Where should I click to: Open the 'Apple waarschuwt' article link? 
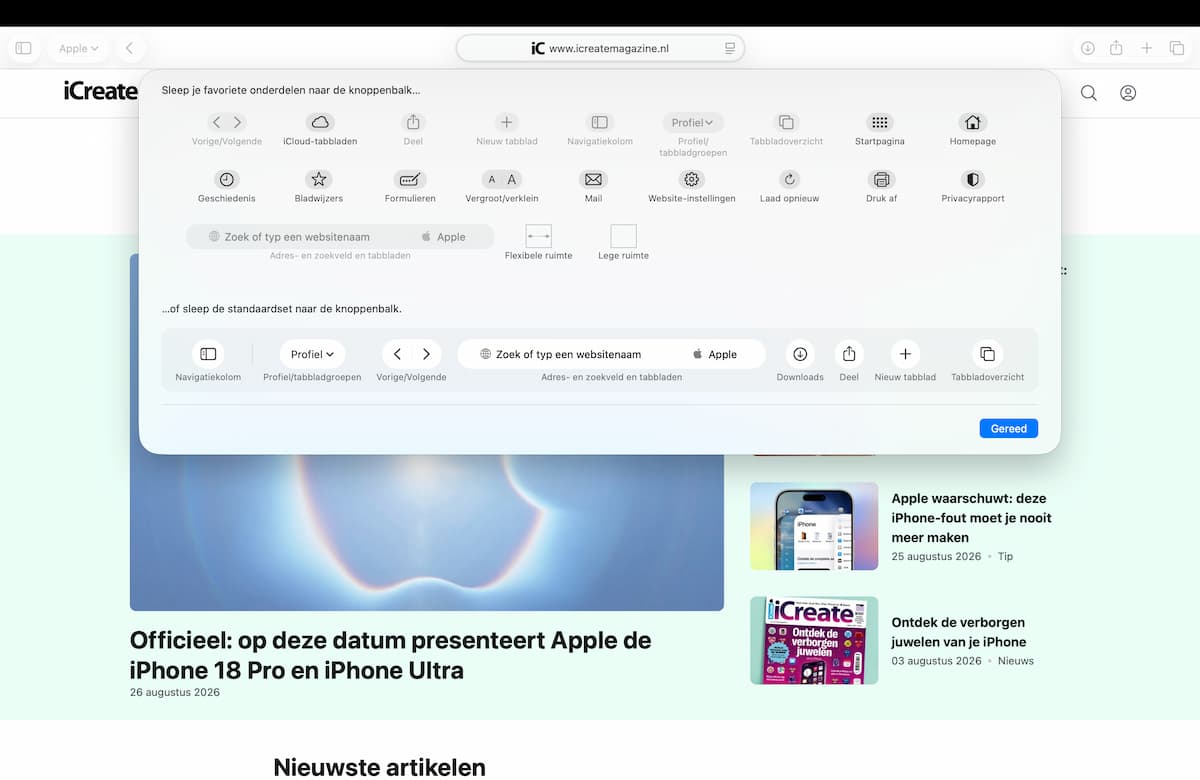click(971, 517)
